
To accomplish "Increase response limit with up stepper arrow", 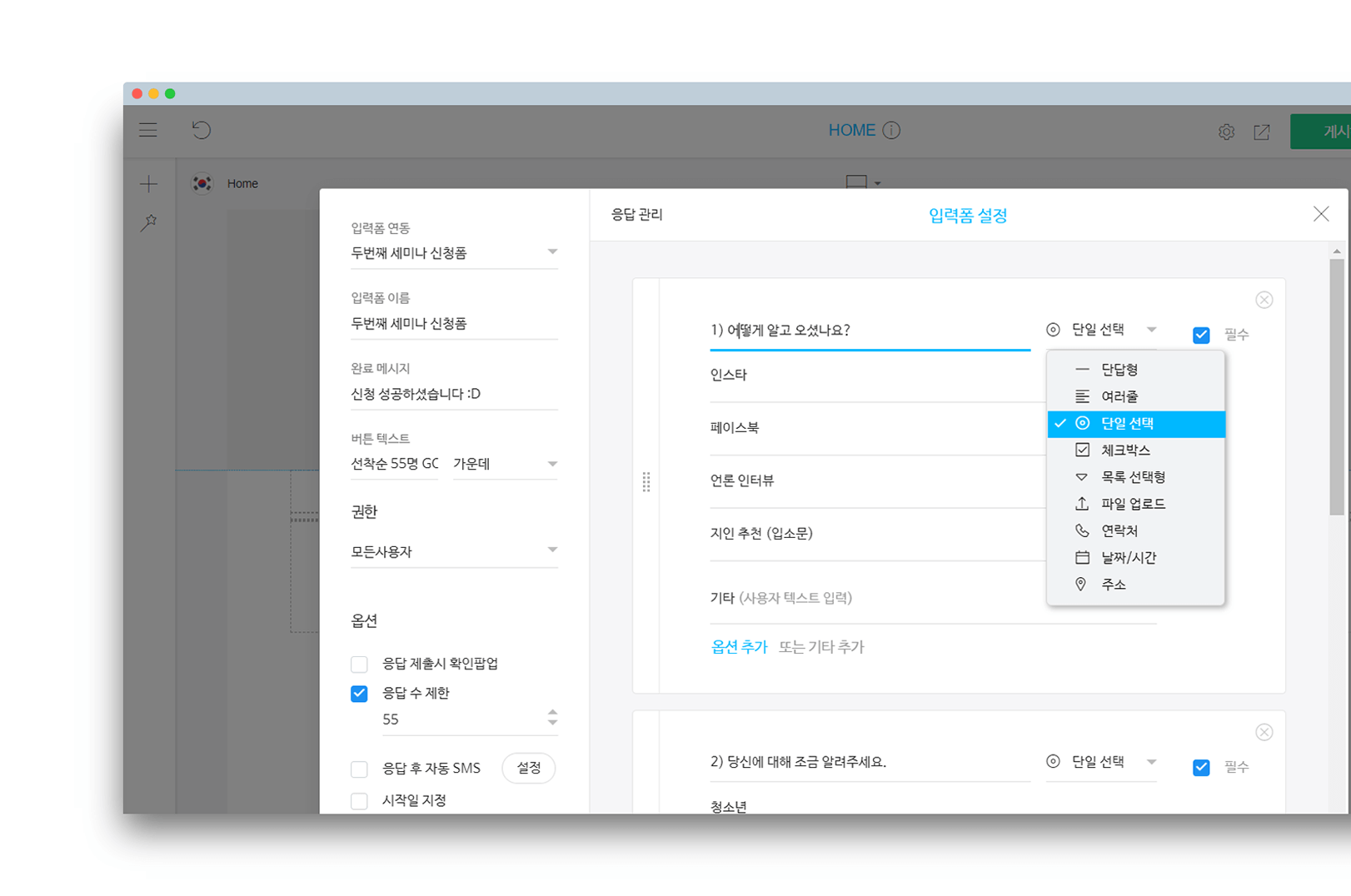I will click(x=552, y=713).
